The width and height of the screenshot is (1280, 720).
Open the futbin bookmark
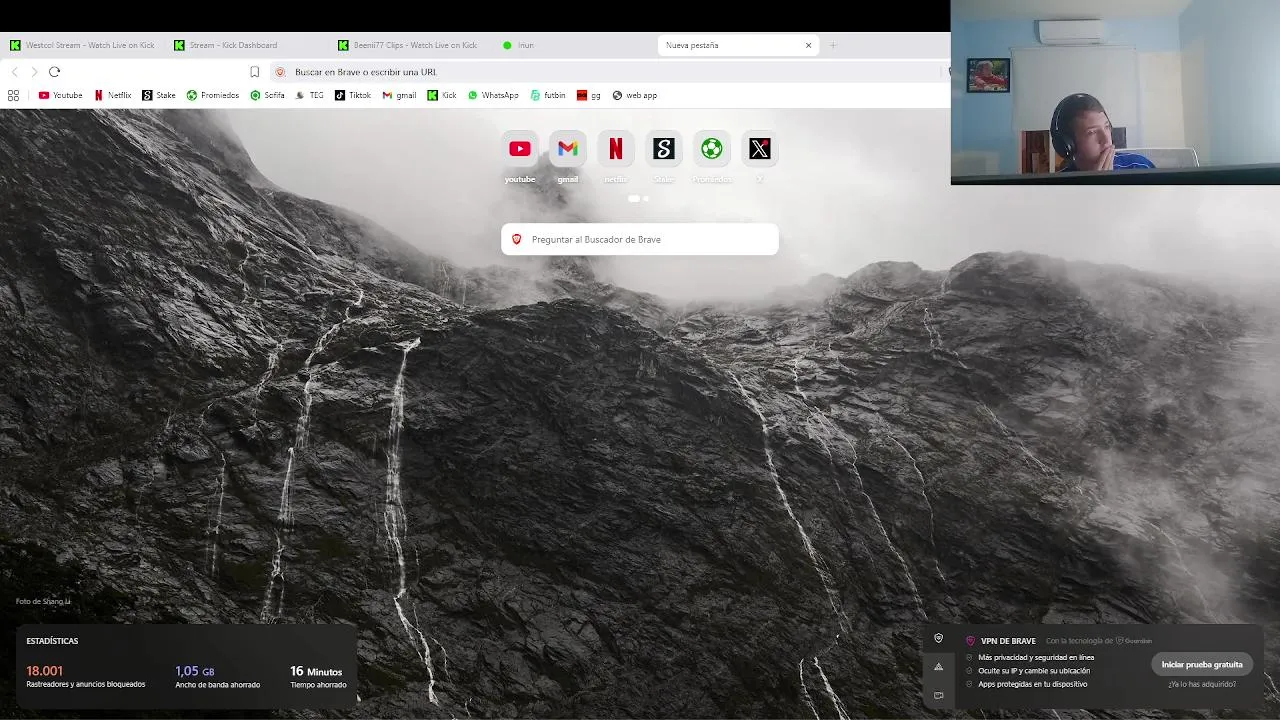tap(548, 95)
